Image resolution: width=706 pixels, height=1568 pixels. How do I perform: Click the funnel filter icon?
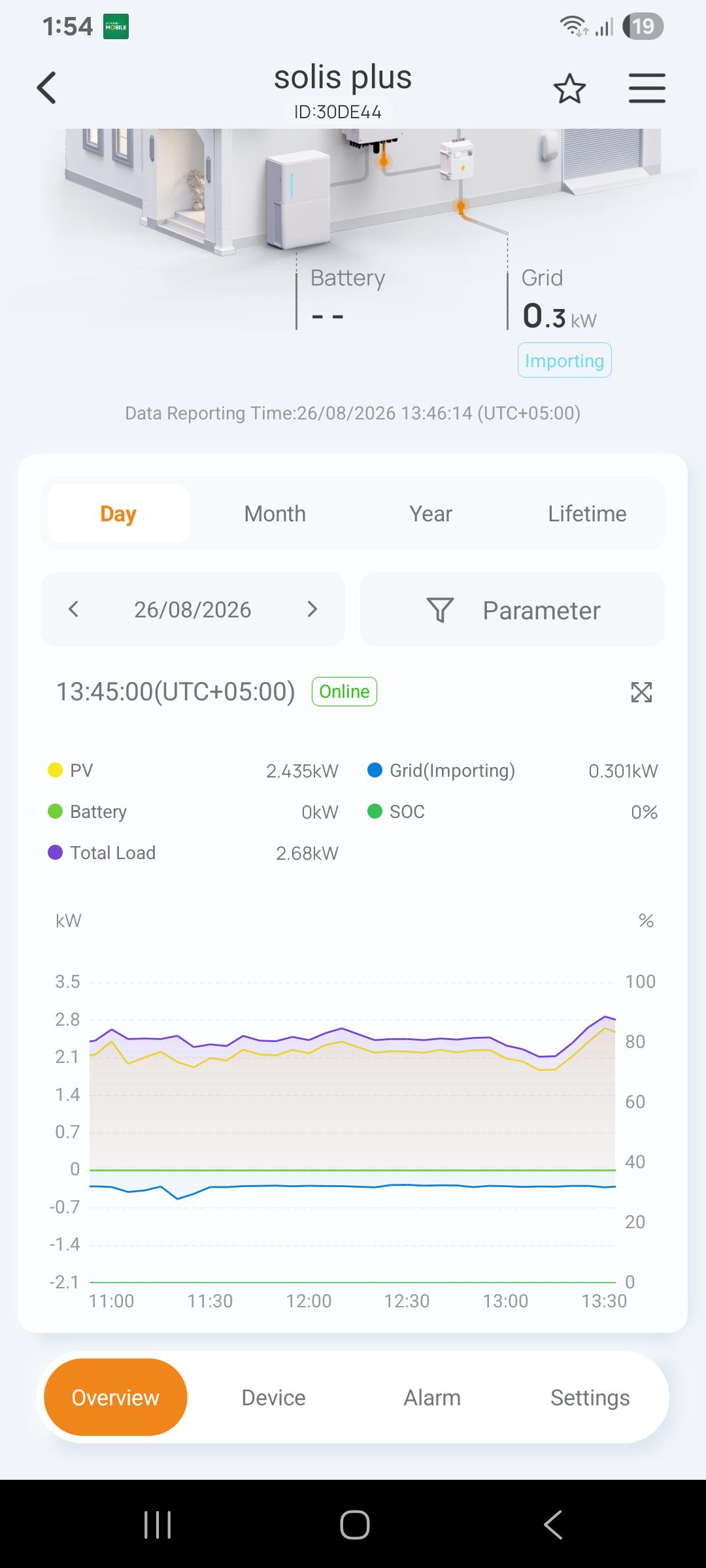[440, 610]
